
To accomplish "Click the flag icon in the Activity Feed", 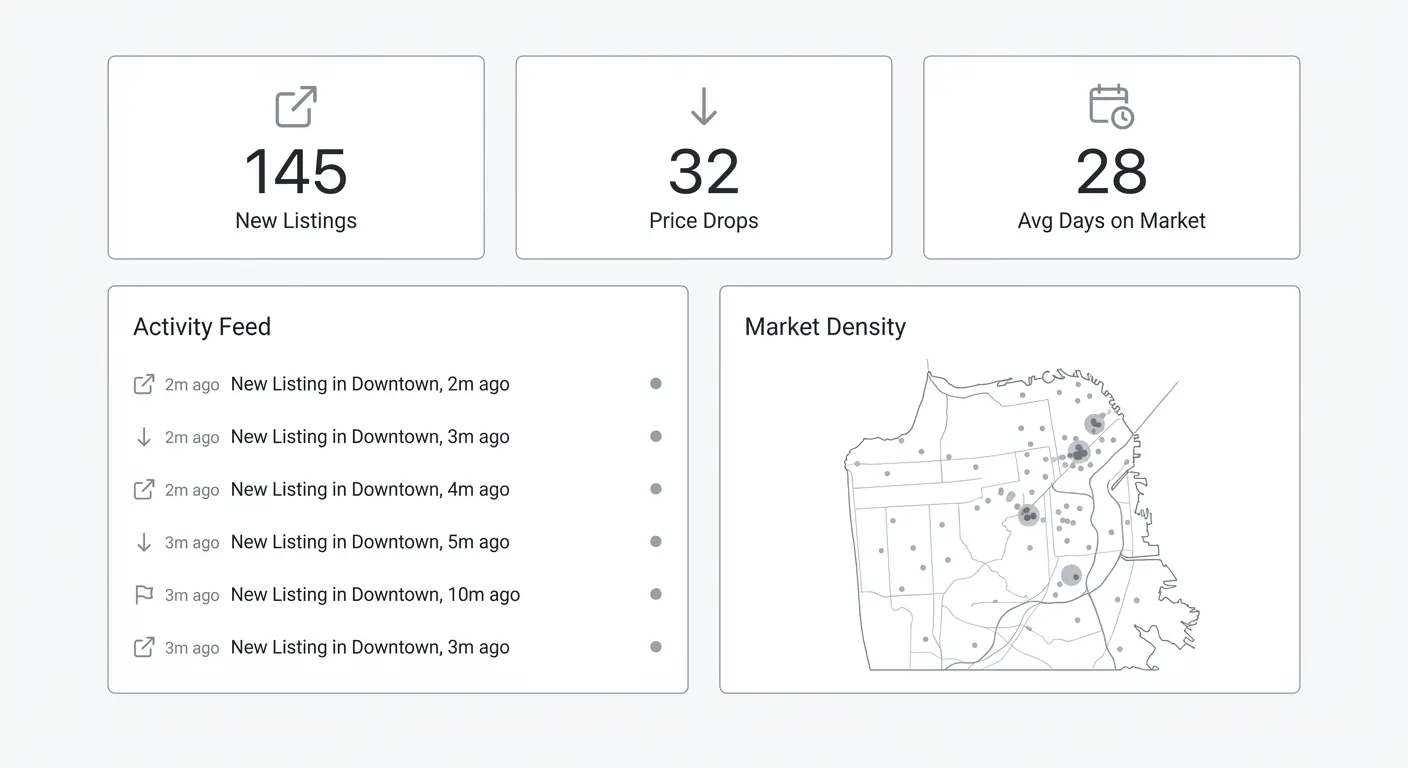I will click(x=144, y=595).
